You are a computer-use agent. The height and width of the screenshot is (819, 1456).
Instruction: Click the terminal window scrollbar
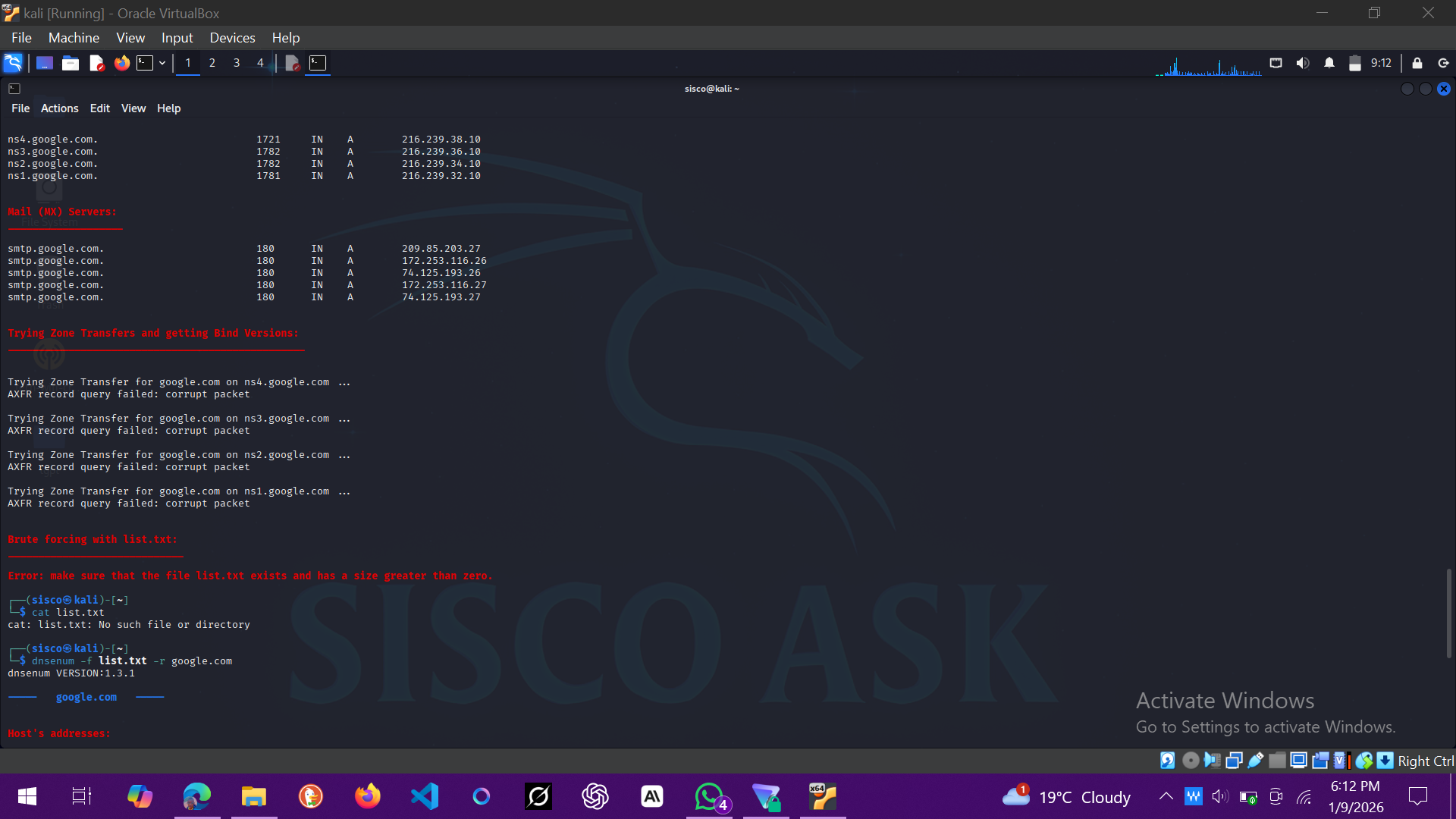tap(1449, 613)
